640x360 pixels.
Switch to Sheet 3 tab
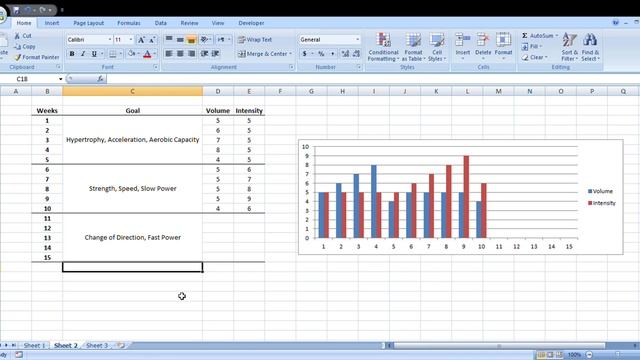pyautogui.click(x=97, y=345)
